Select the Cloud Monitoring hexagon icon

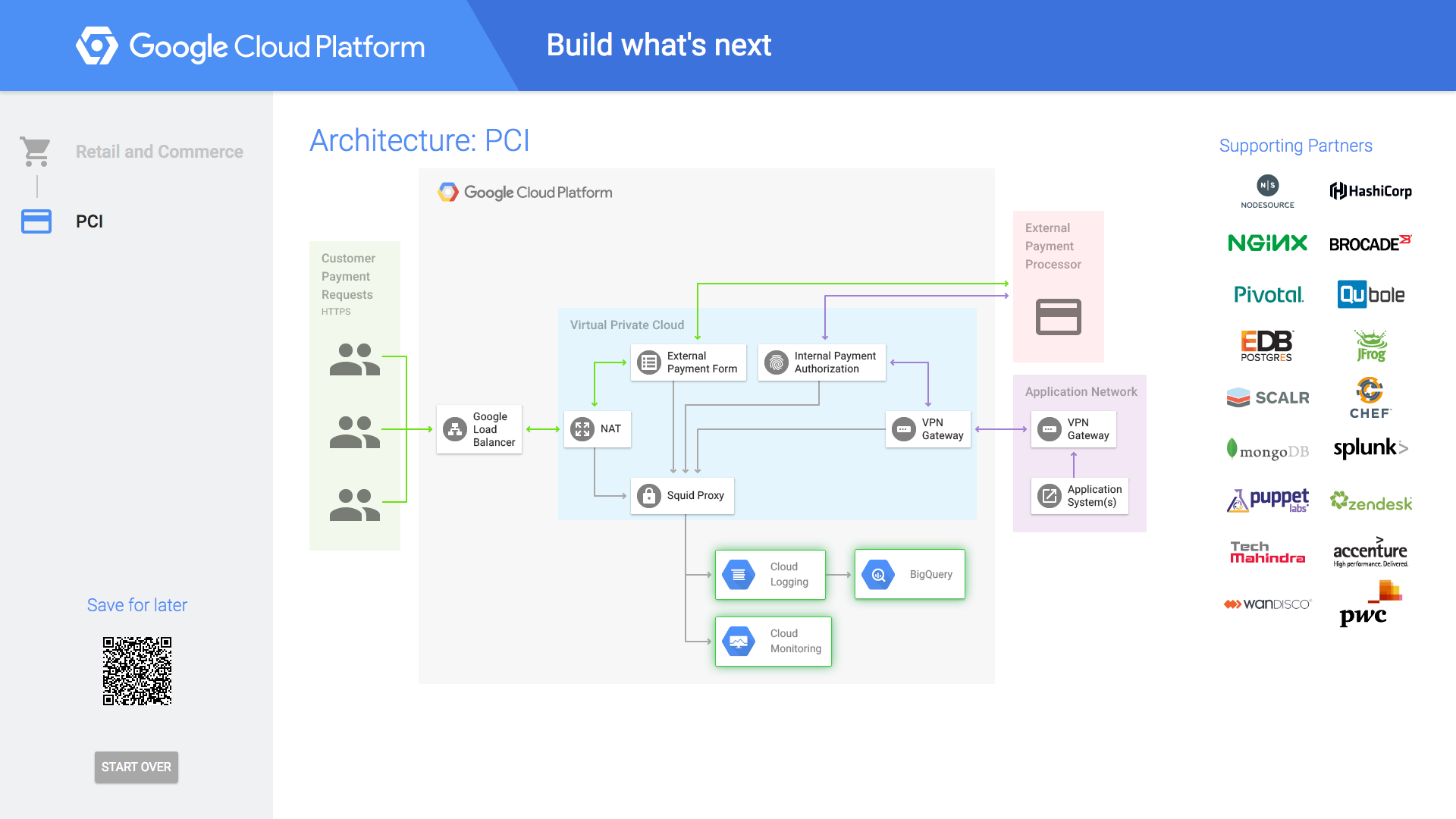point(739,642)
